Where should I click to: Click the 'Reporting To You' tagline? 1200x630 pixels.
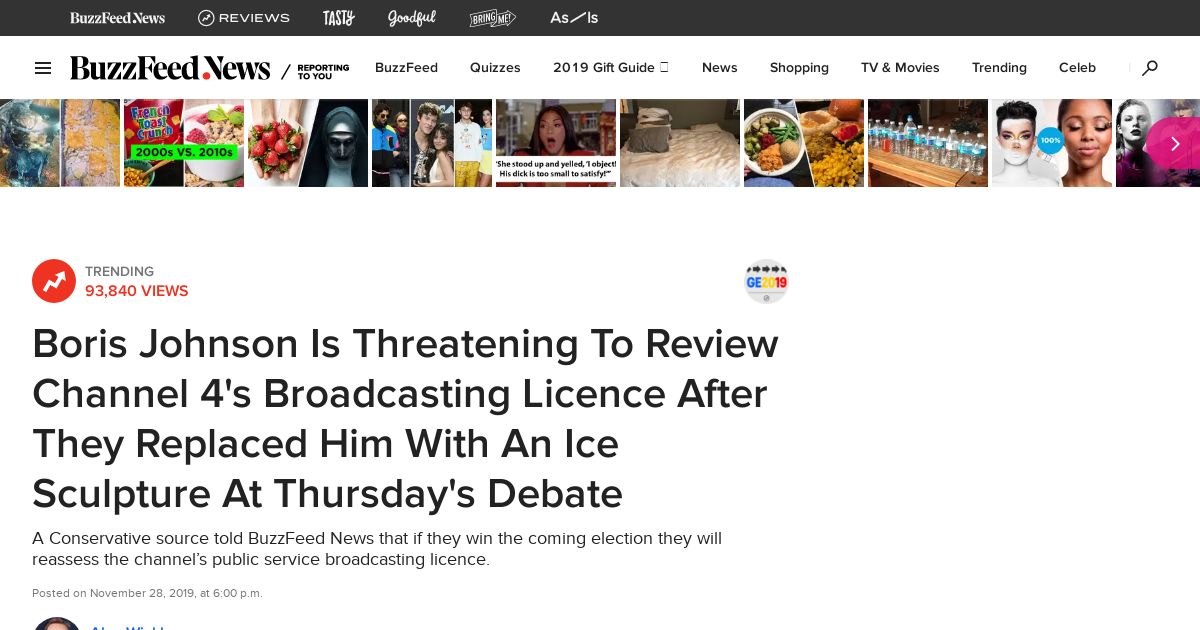pos(323,72)
